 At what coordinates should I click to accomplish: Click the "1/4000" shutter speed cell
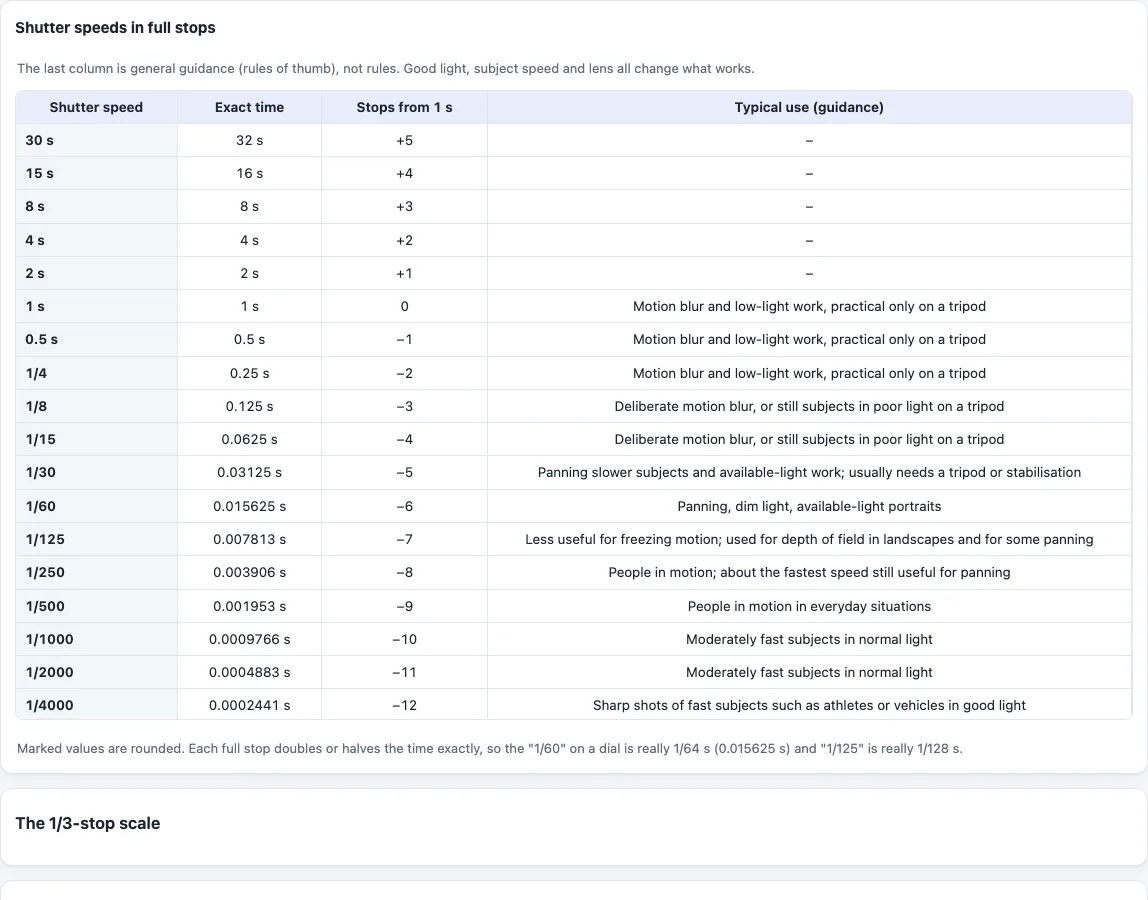tap(96, 704)
